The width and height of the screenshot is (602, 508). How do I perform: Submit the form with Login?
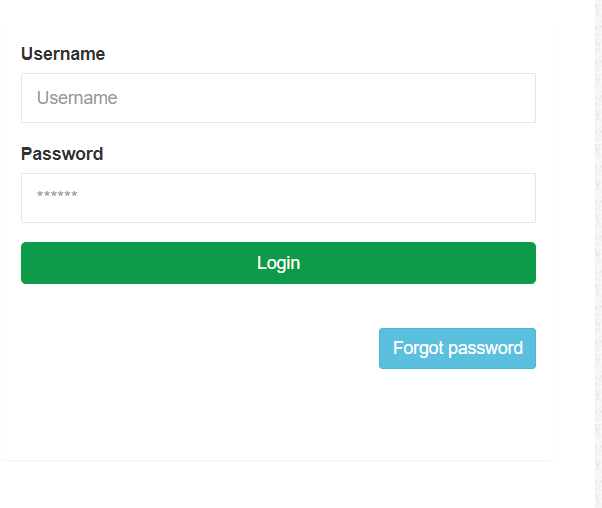(x=278, y=263)
